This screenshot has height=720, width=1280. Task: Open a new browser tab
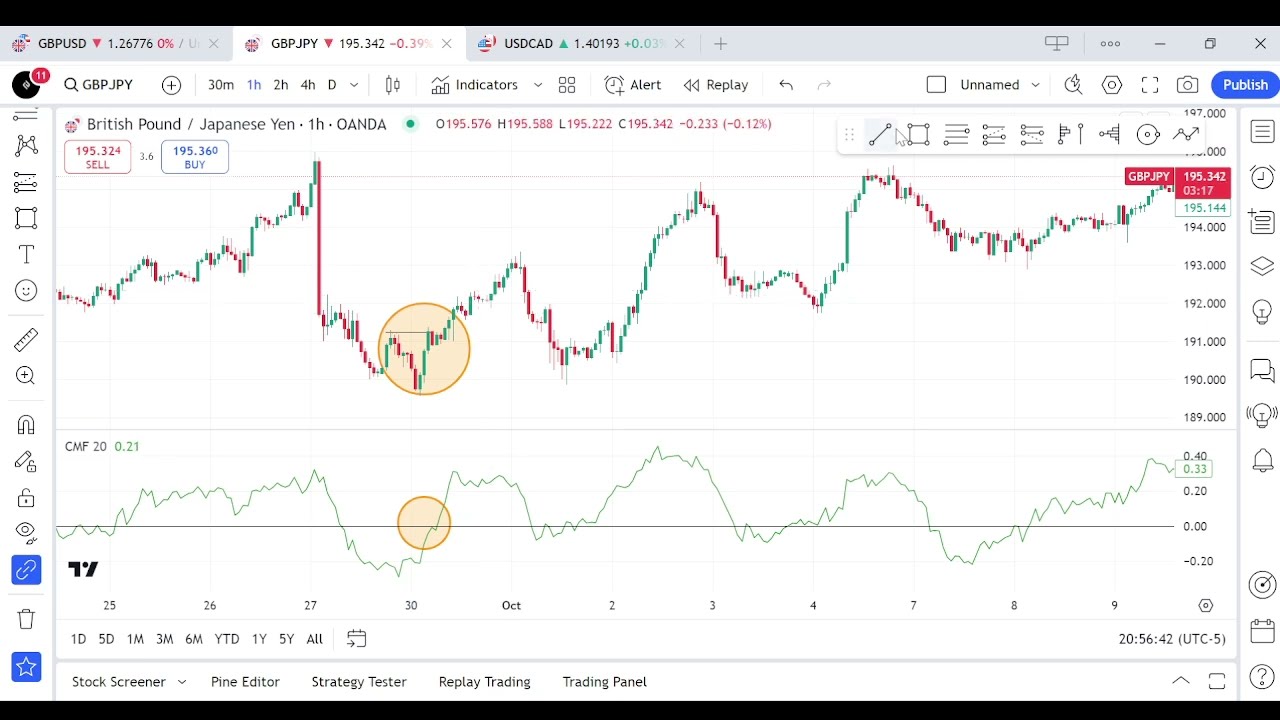721,44
